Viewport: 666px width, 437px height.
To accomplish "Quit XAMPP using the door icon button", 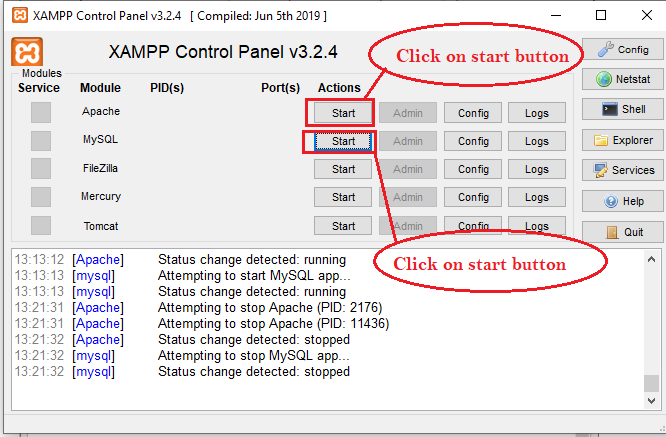I will point(622,232).
